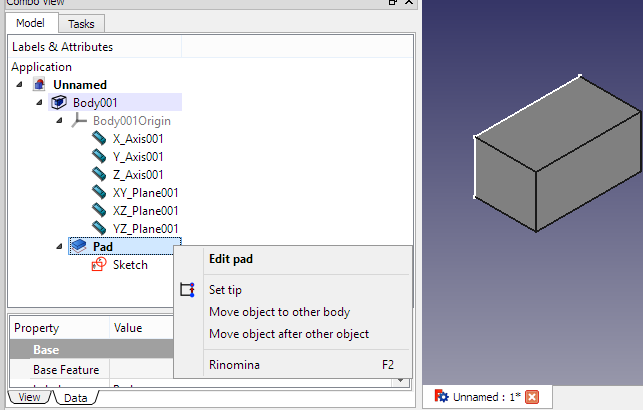Select the Unnamed document label
The height and width of the screenshot is (410, 643).
80,84
